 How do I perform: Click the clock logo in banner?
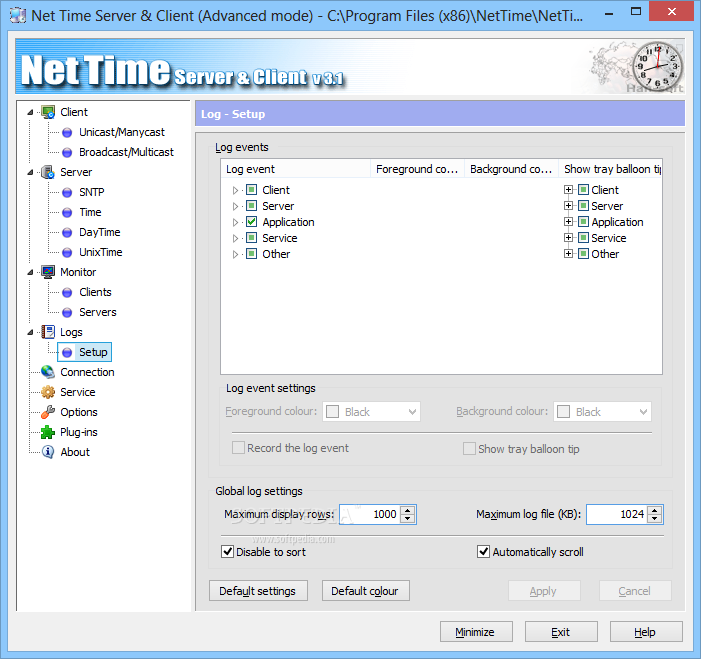(x=658, y=67)
